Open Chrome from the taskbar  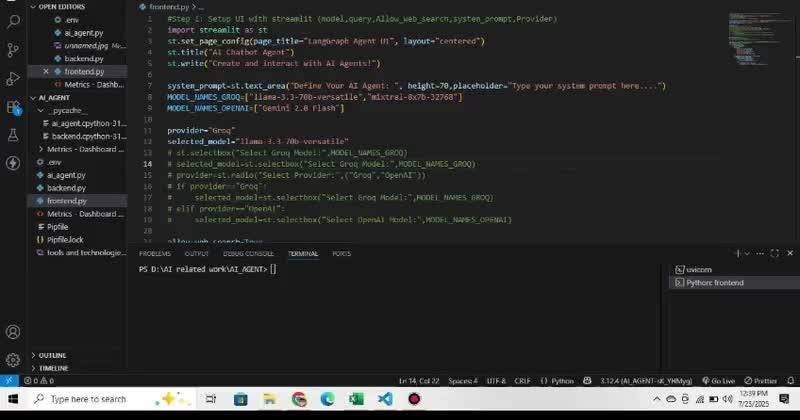[299, 399]
